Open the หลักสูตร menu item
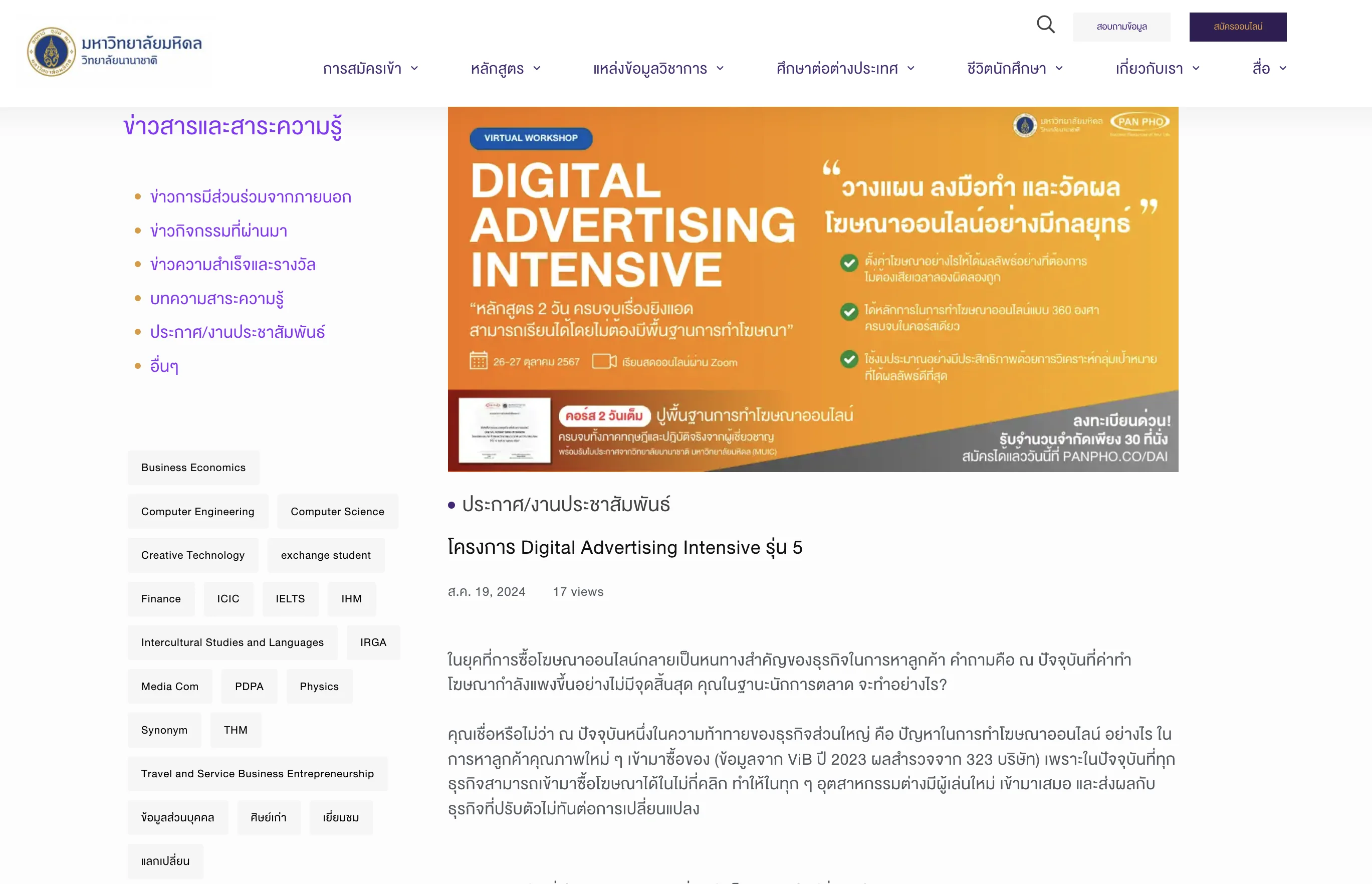1372x884 pixels. tap(497, 68)
